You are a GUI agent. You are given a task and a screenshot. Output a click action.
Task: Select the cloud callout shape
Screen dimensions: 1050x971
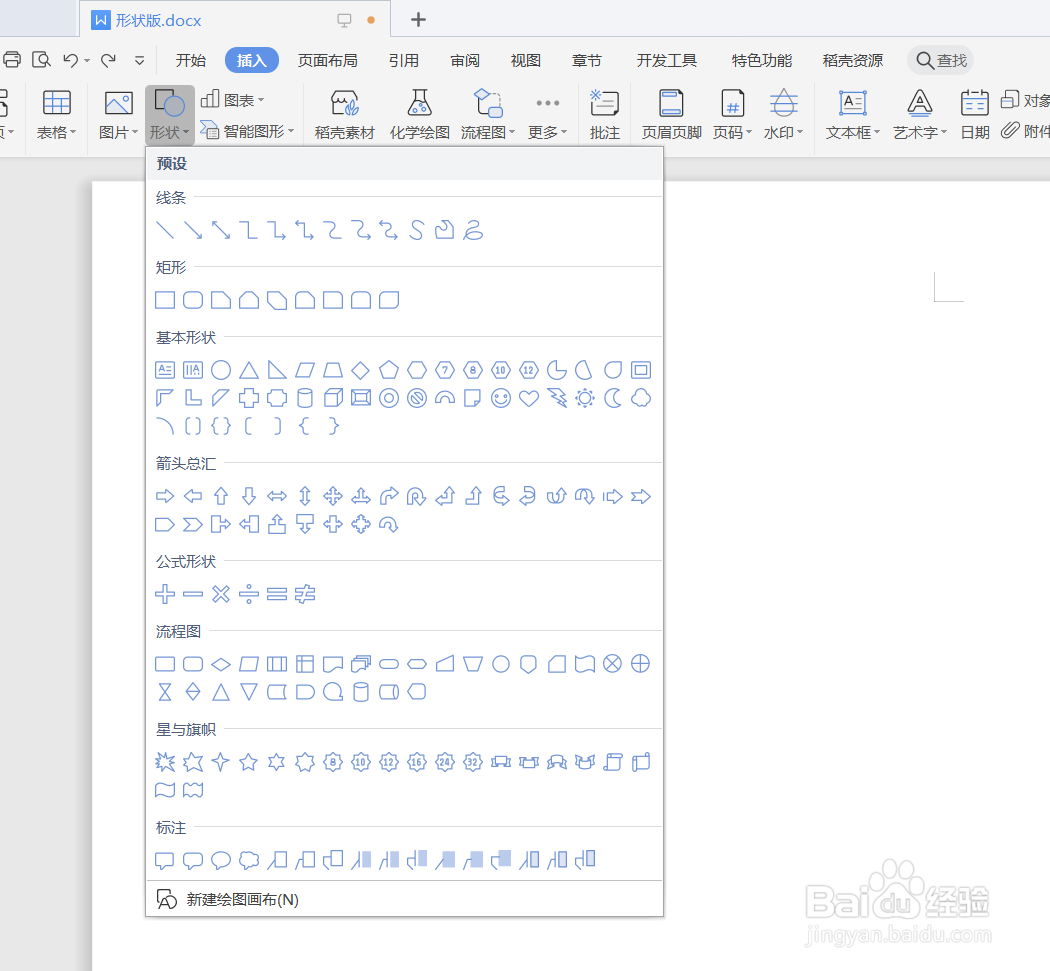point(249,860)
